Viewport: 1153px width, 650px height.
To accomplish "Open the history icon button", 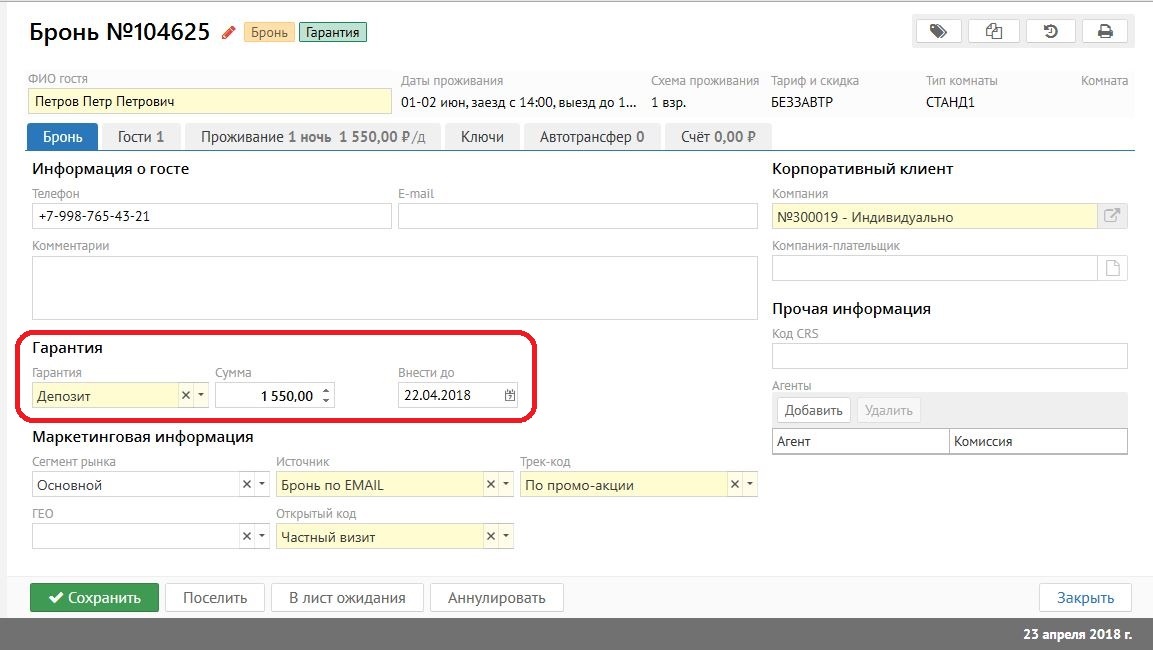I will coord(1050,32).
